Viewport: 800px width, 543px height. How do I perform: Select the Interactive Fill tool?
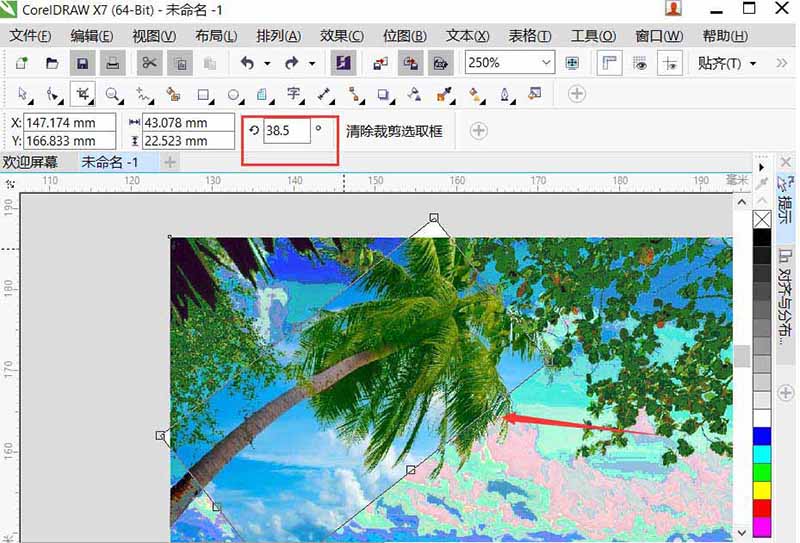click(476, 94)
